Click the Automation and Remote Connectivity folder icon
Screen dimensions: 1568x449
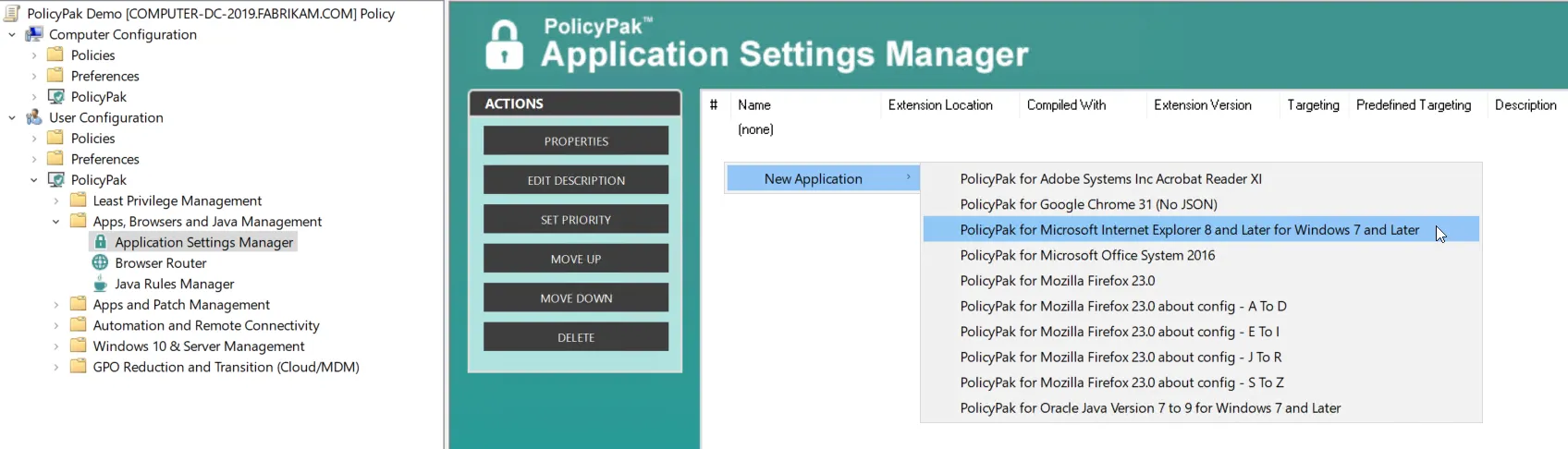(79, 325)
